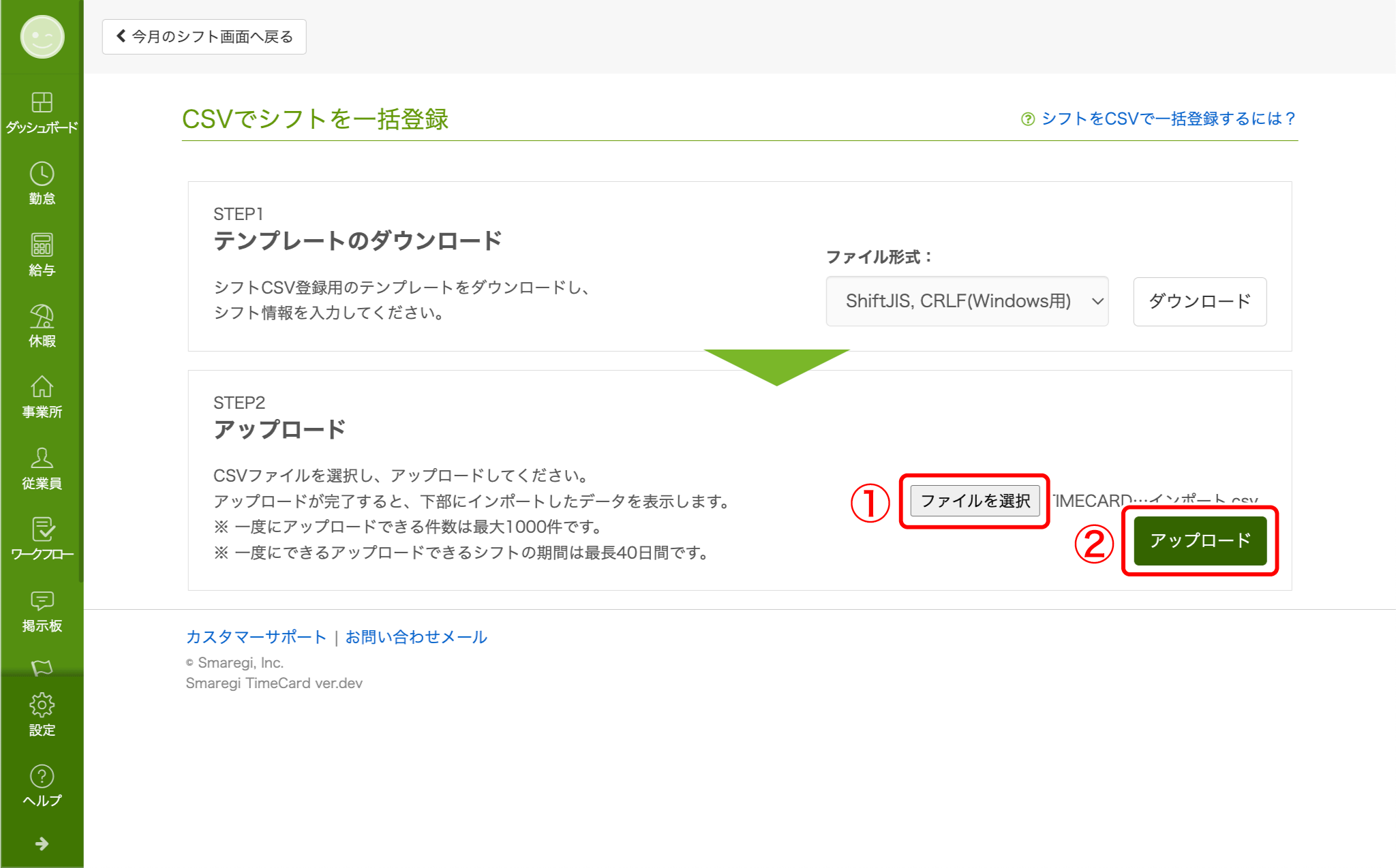The height and width of the screenshot is (868, 1396).
Task: Open the 勤怠 clock icon
Action: pyautogui.click(x=42, y=174)
